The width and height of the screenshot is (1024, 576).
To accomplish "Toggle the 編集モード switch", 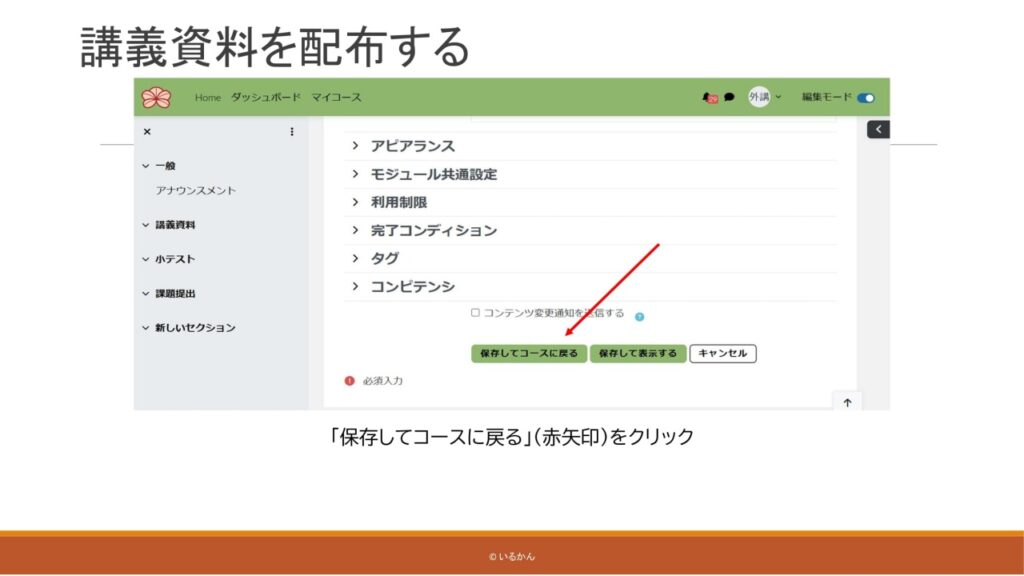I will tap(865, 98).
